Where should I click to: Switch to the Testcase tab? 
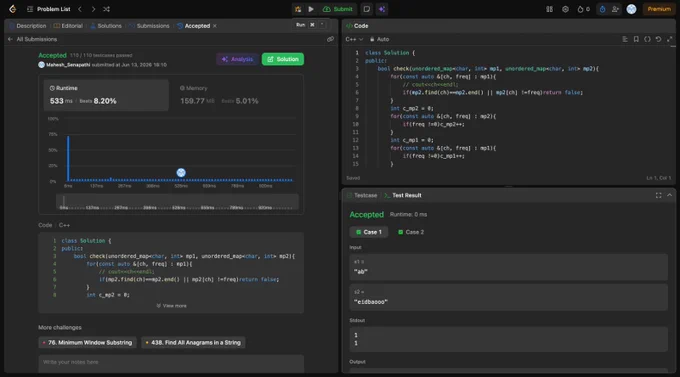[362, 195]
